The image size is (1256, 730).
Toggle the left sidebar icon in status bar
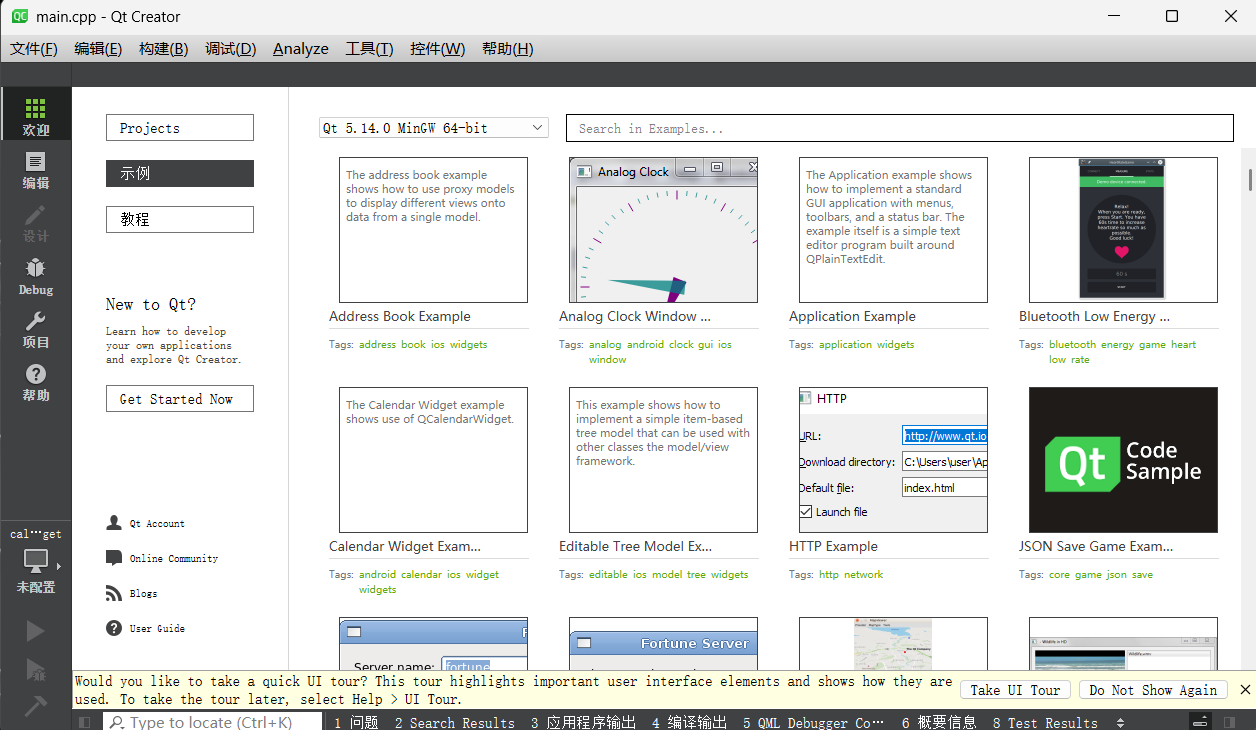coord(85,721)
